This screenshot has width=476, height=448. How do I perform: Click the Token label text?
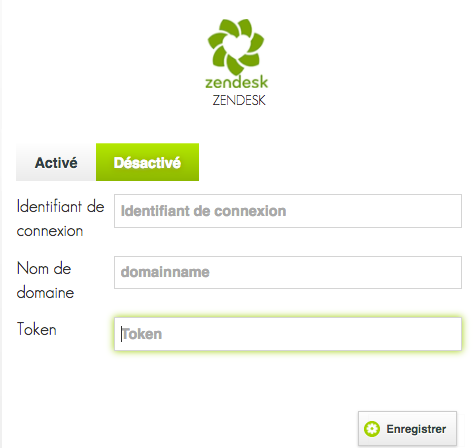tap(37, 329)
